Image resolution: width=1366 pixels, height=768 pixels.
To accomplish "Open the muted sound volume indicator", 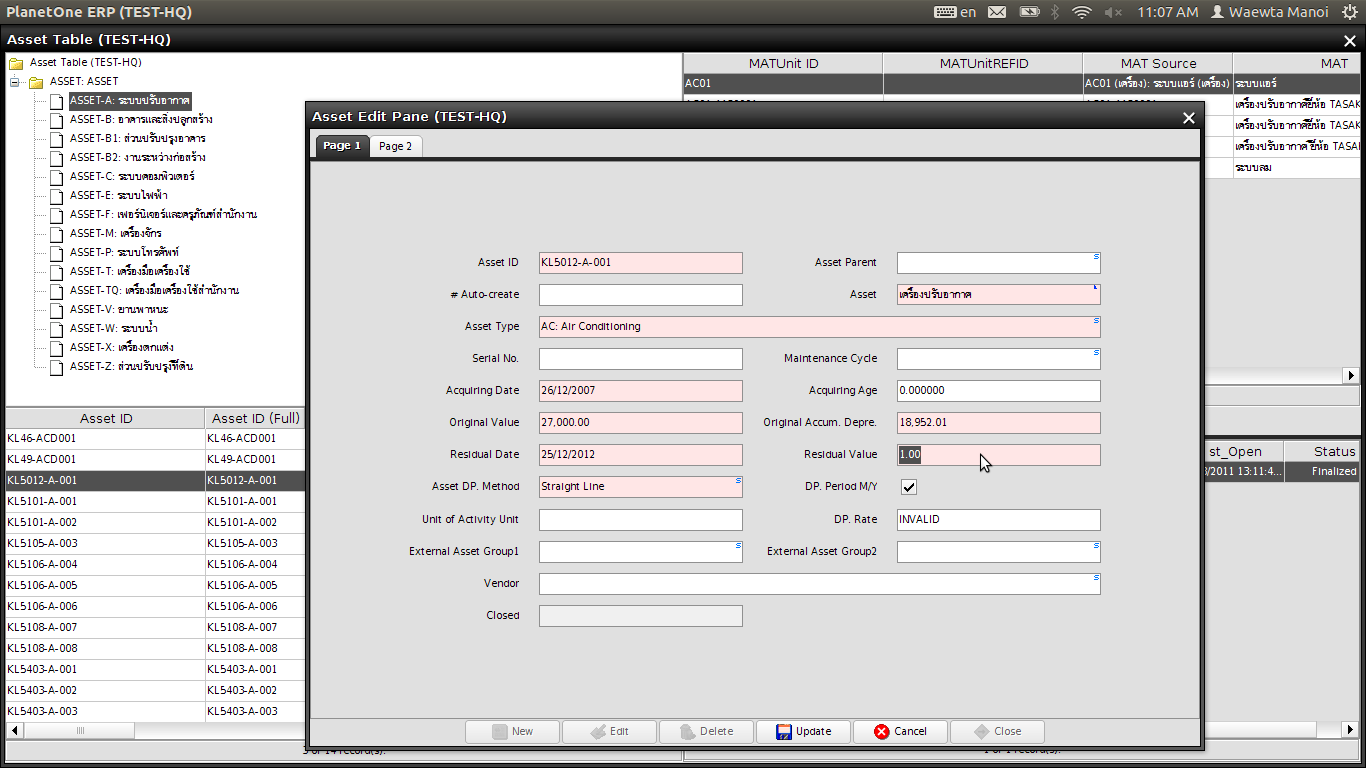I will point(1113,12).
